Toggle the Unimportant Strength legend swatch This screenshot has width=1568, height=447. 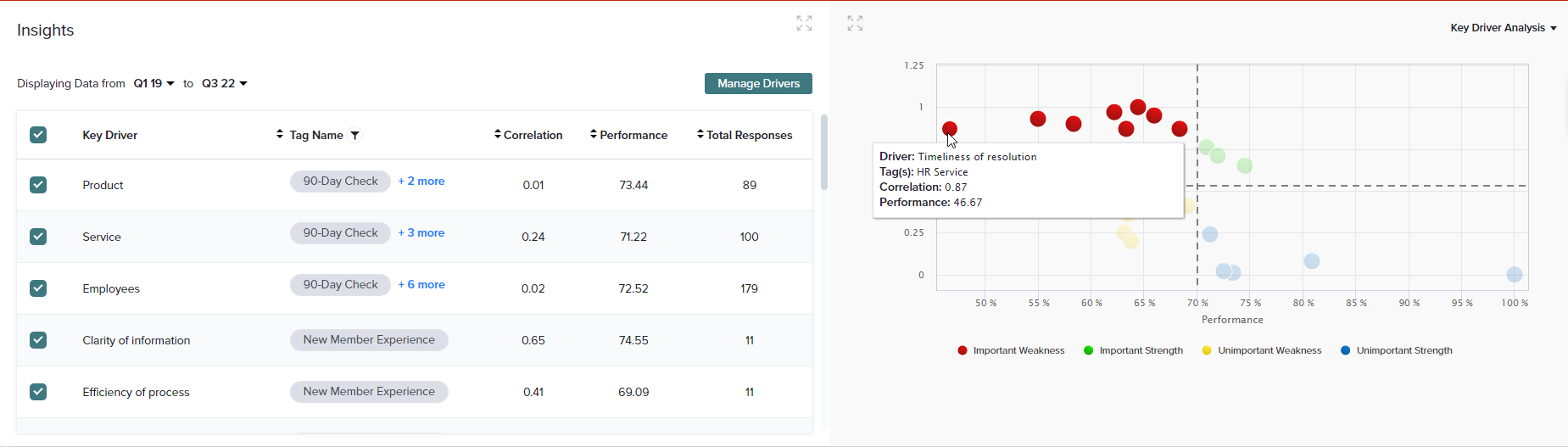pyautogui.click(x=1346, y=350)
